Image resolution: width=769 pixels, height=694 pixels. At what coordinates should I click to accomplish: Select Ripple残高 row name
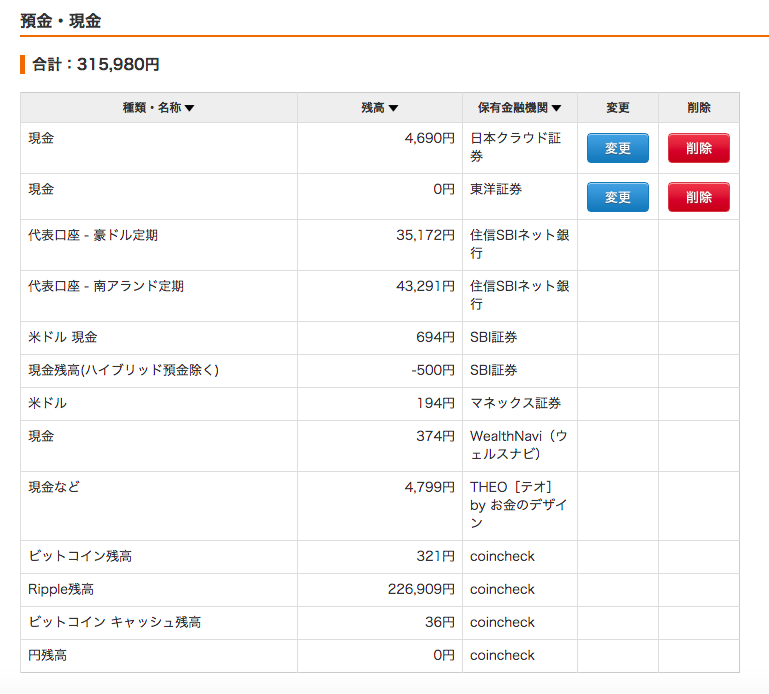tap(61, 590)
